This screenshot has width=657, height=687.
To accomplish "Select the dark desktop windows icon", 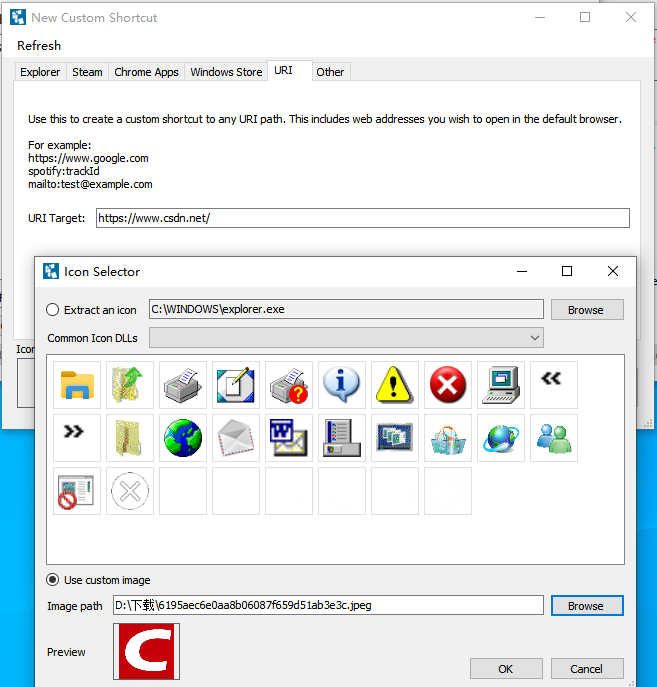I will click(x=395, y=438).
